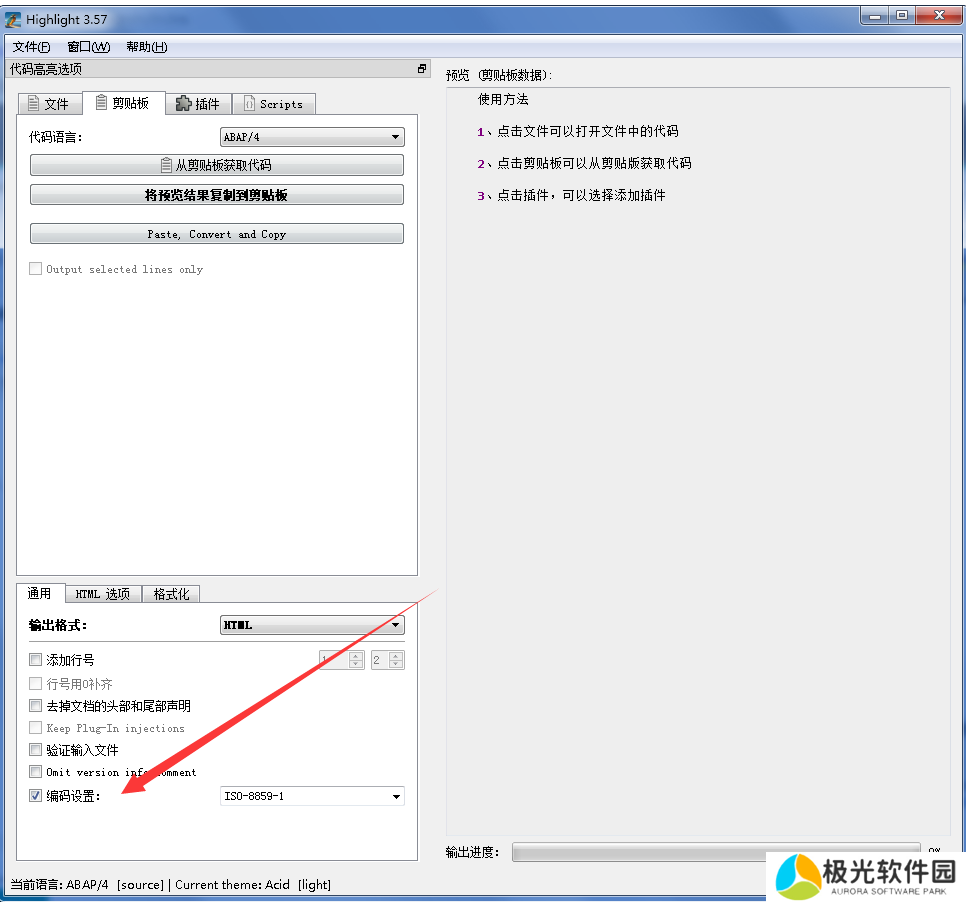
Task: Select the HTML 选项 tab
Action: click(103, 594)
